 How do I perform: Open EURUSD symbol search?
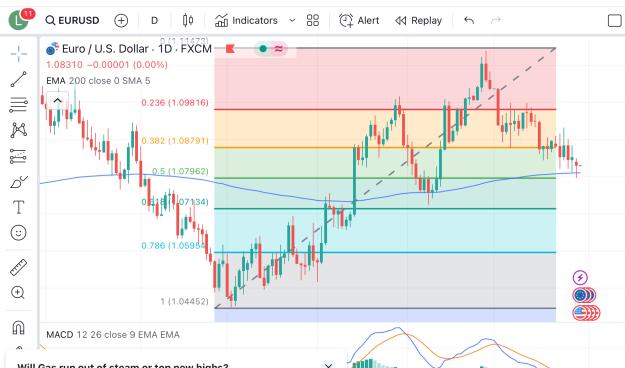point(72,20)
